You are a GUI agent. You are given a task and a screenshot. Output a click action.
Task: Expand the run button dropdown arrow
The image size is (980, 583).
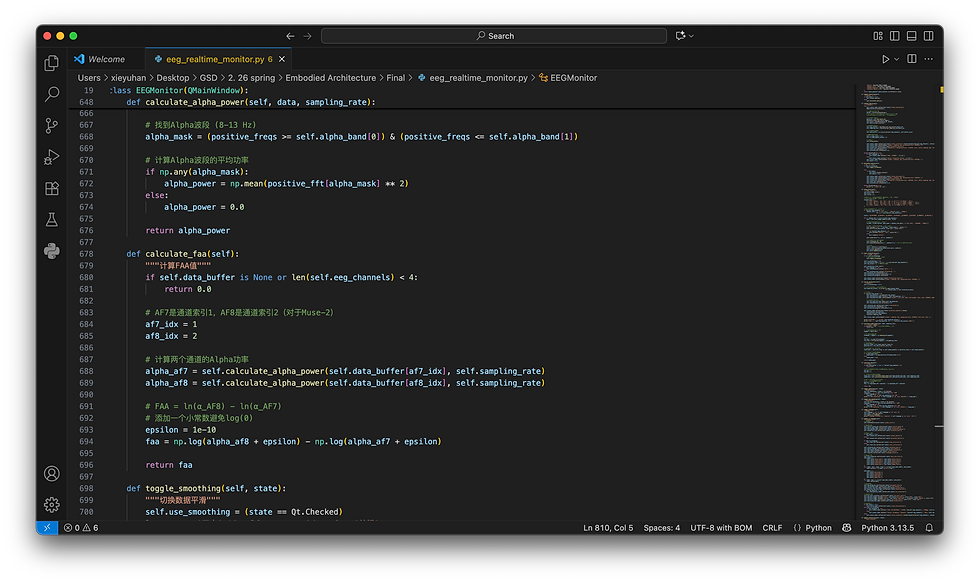(x=896, y=59)
